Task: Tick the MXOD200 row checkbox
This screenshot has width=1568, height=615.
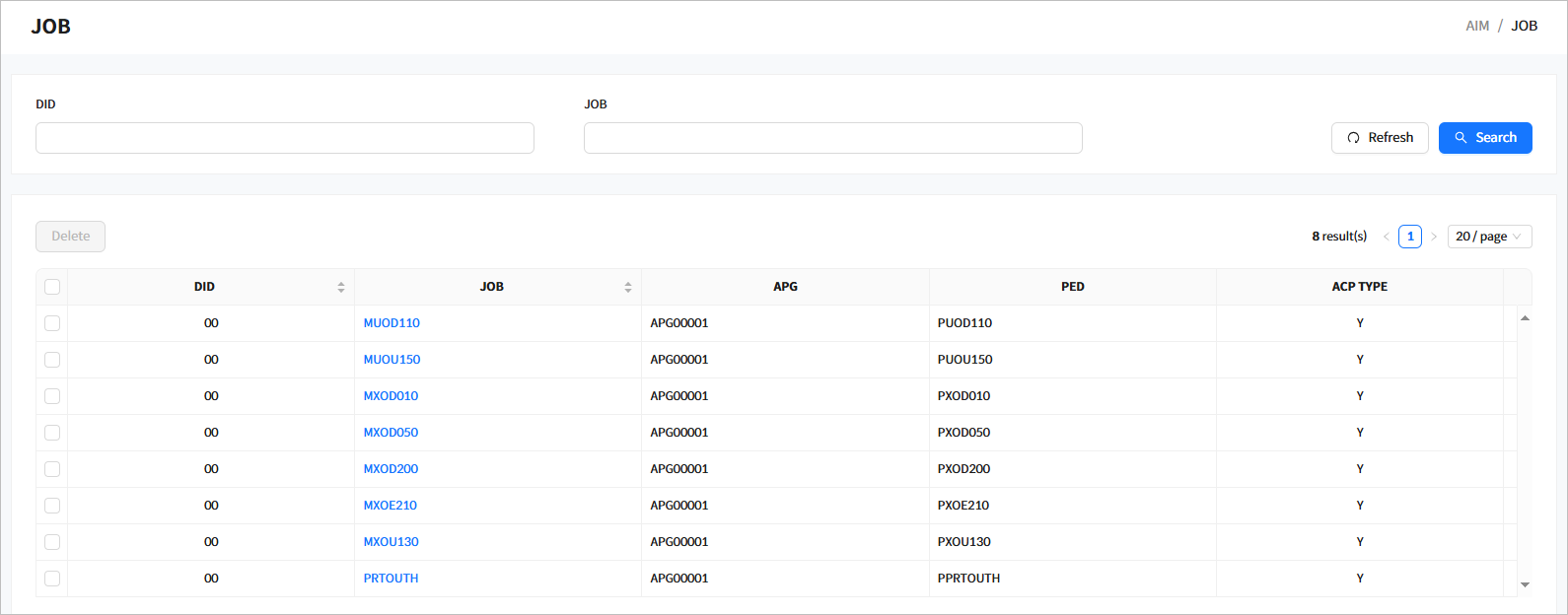Action: tap(52, 469)
